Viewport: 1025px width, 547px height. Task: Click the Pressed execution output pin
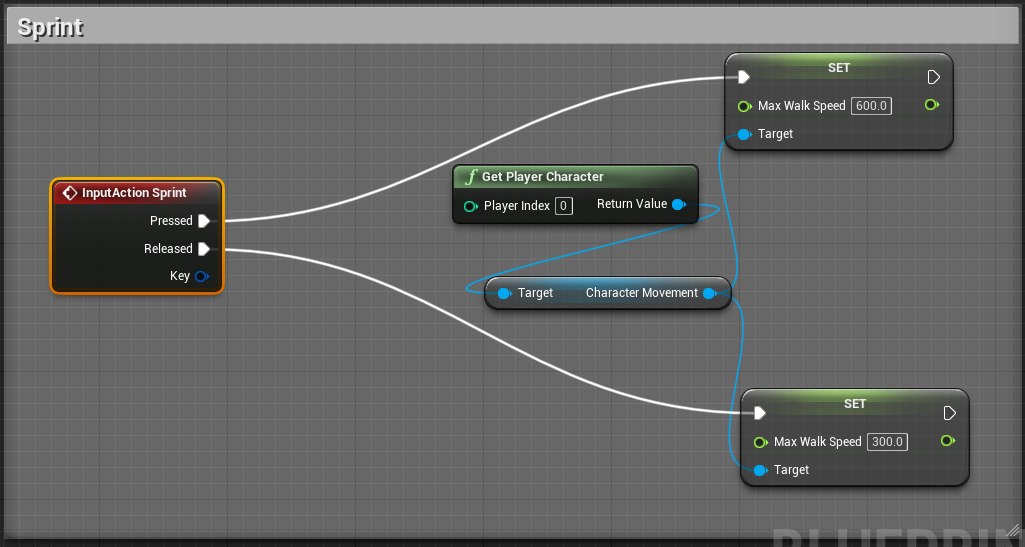(204, 221)
